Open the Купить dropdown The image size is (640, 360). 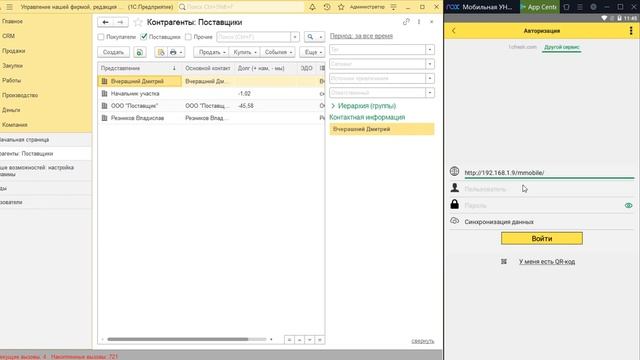(x=244, y=52)
